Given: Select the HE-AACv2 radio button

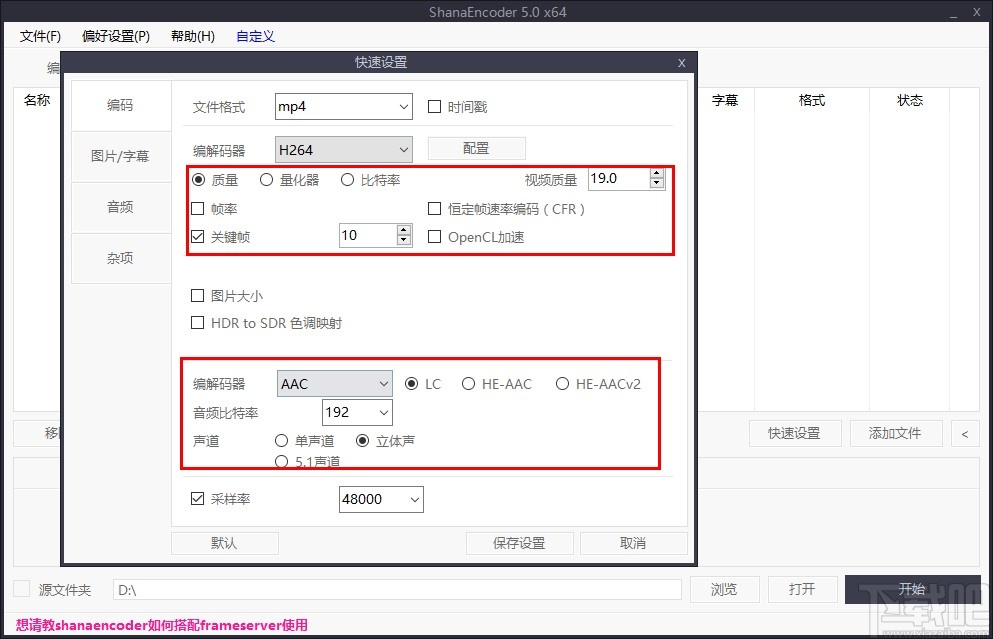Looking at the screenshot, I should coord(562,384).
